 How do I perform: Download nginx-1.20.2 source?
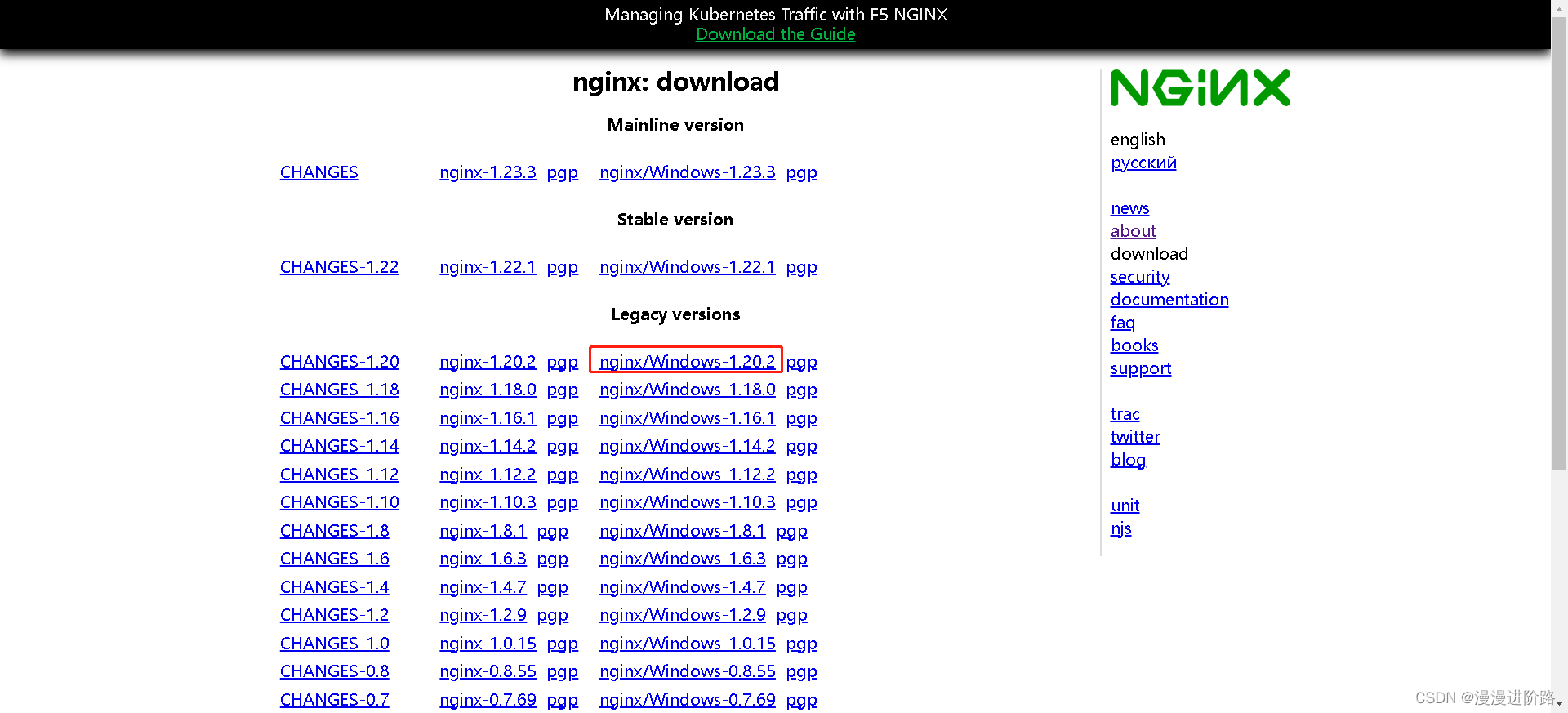488,362
